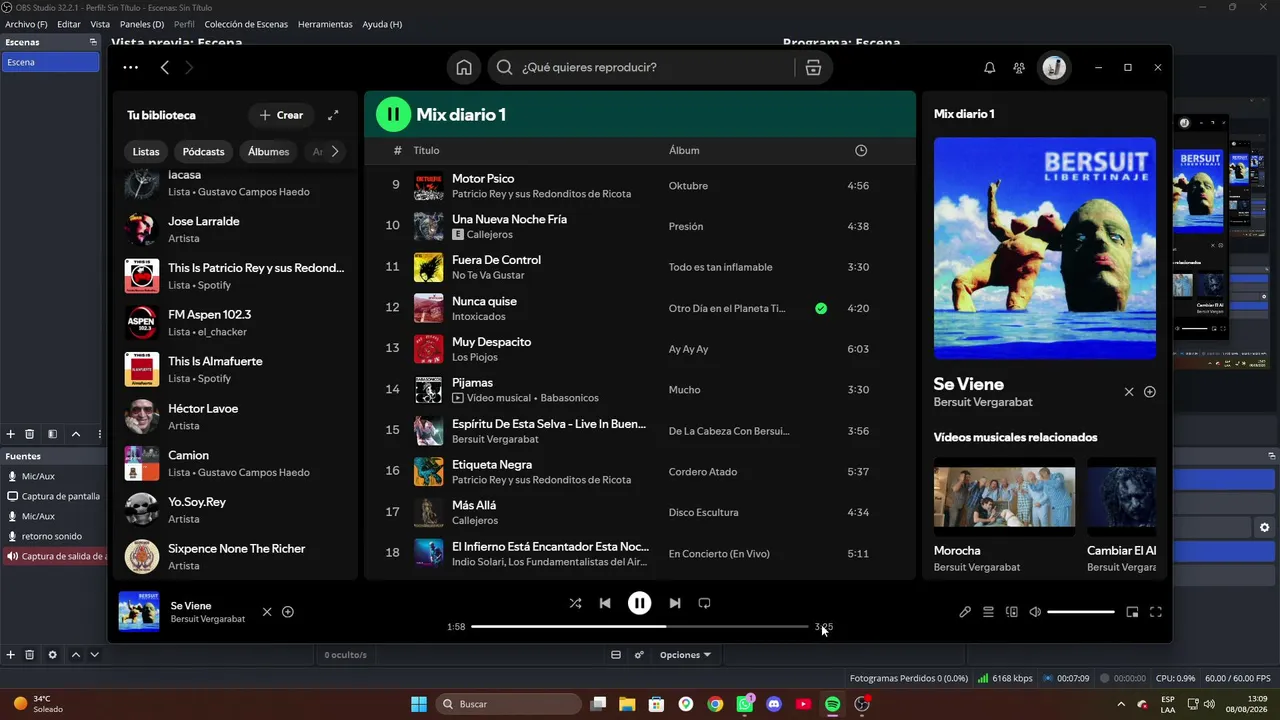
Task: Filter the library by Listas
Action: coord(146,152)
